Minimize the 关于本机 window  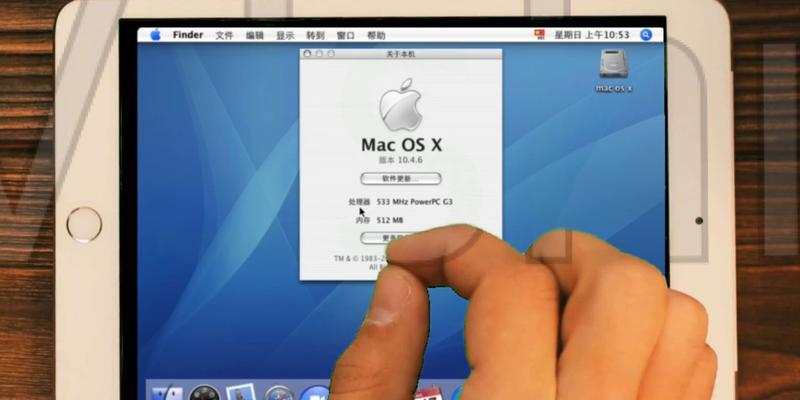coord(319,54)
